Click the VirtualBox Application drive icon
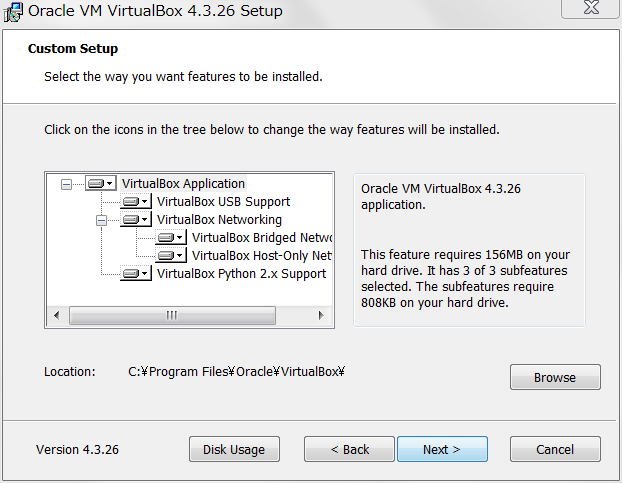The image size is (622, 483). tap(101, 184)
